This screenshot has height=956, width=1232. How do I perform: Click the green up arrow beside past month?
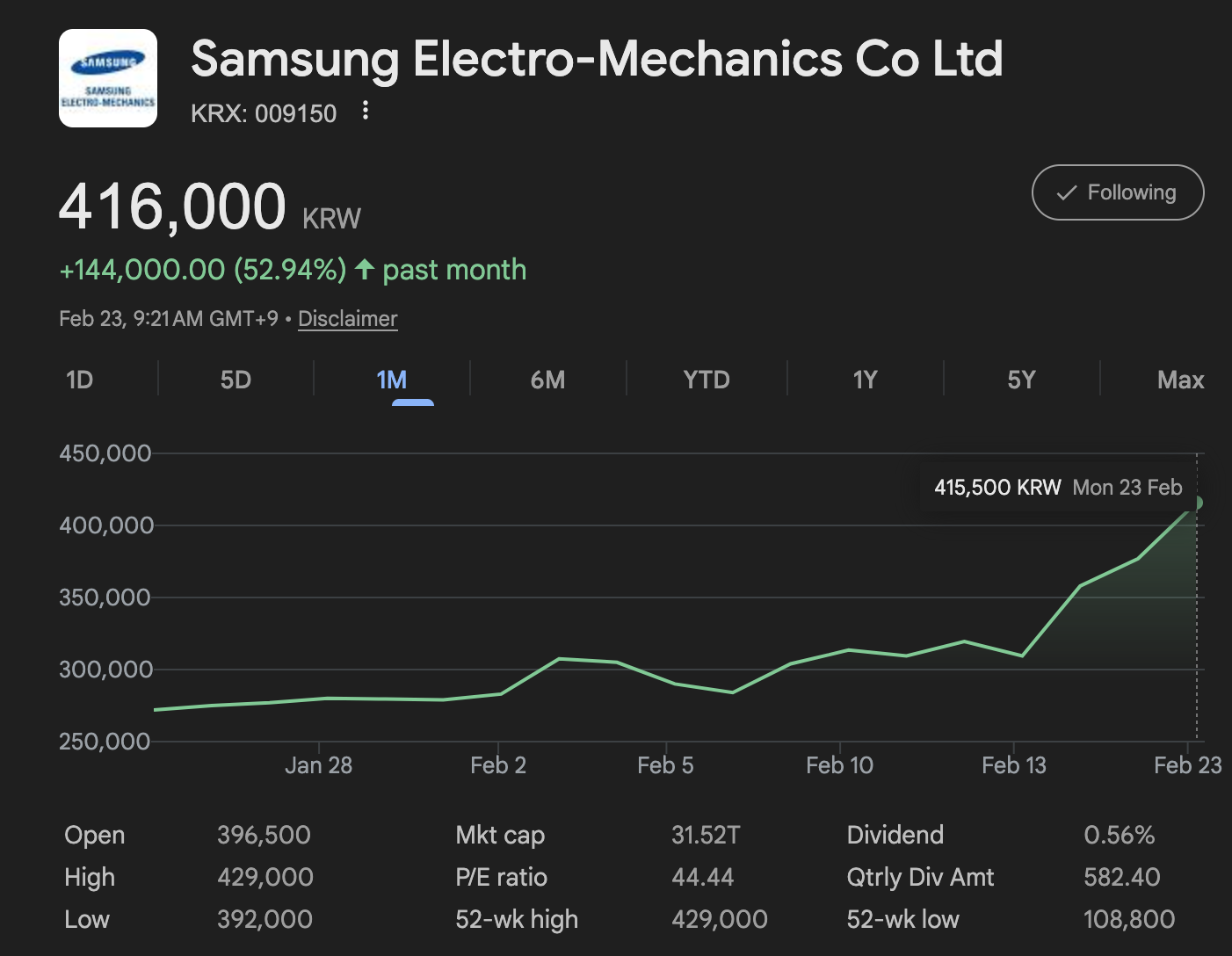[365, 270]
